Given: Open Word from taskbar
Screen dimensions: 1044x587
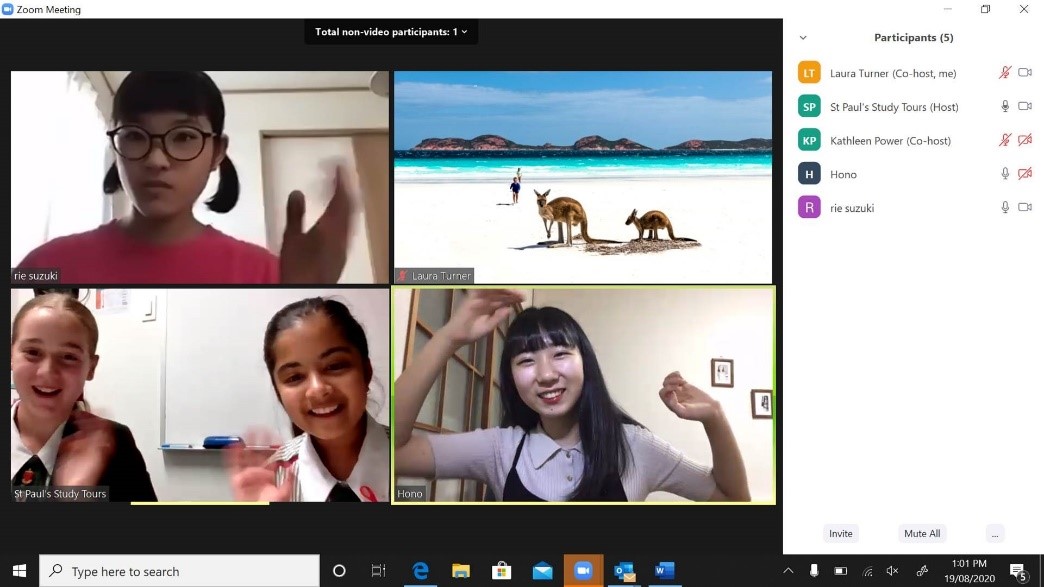Looking at the screenshot, I should 664,571.
